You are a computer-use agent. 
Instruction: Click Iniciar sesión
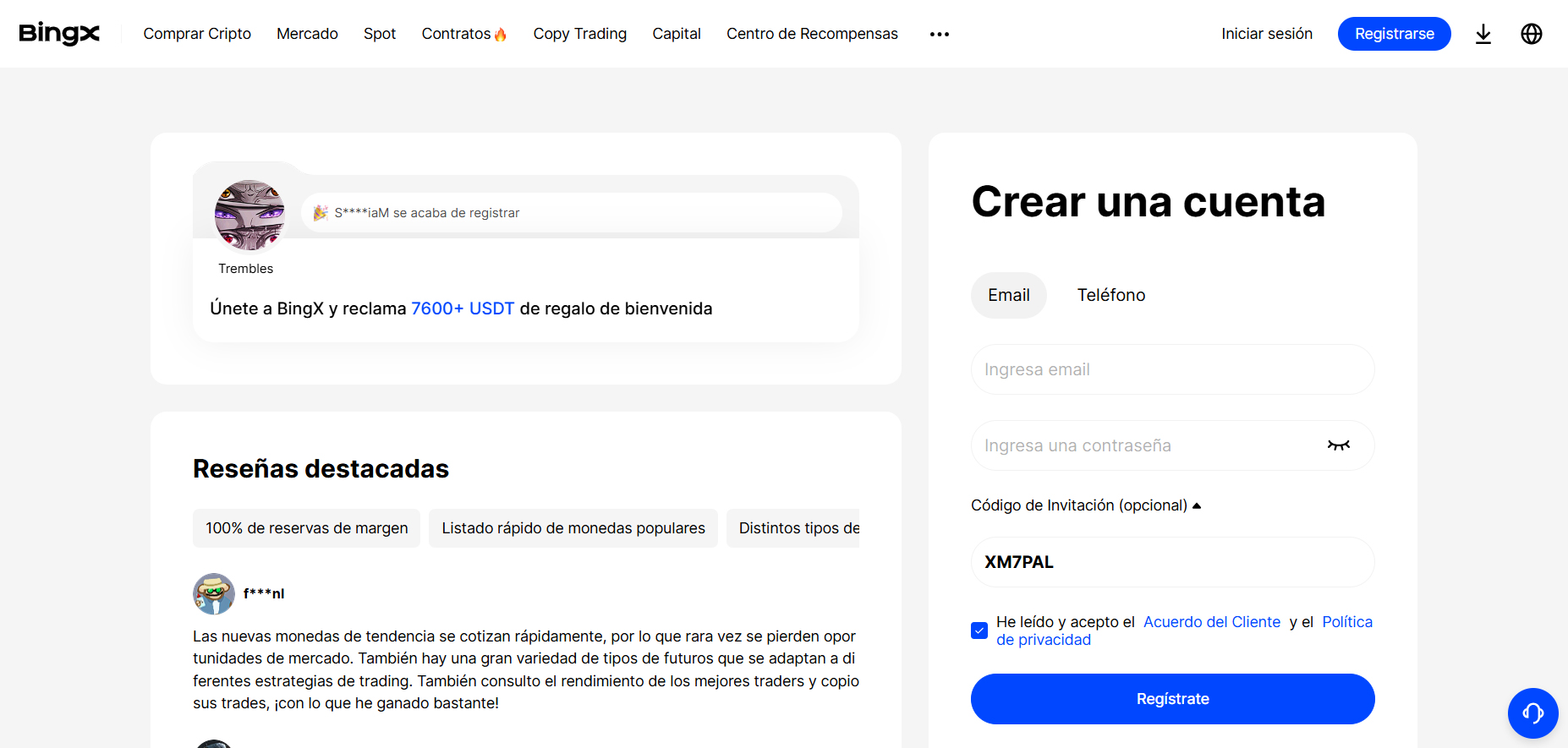pyautogui.click(x=1266, y=34)
